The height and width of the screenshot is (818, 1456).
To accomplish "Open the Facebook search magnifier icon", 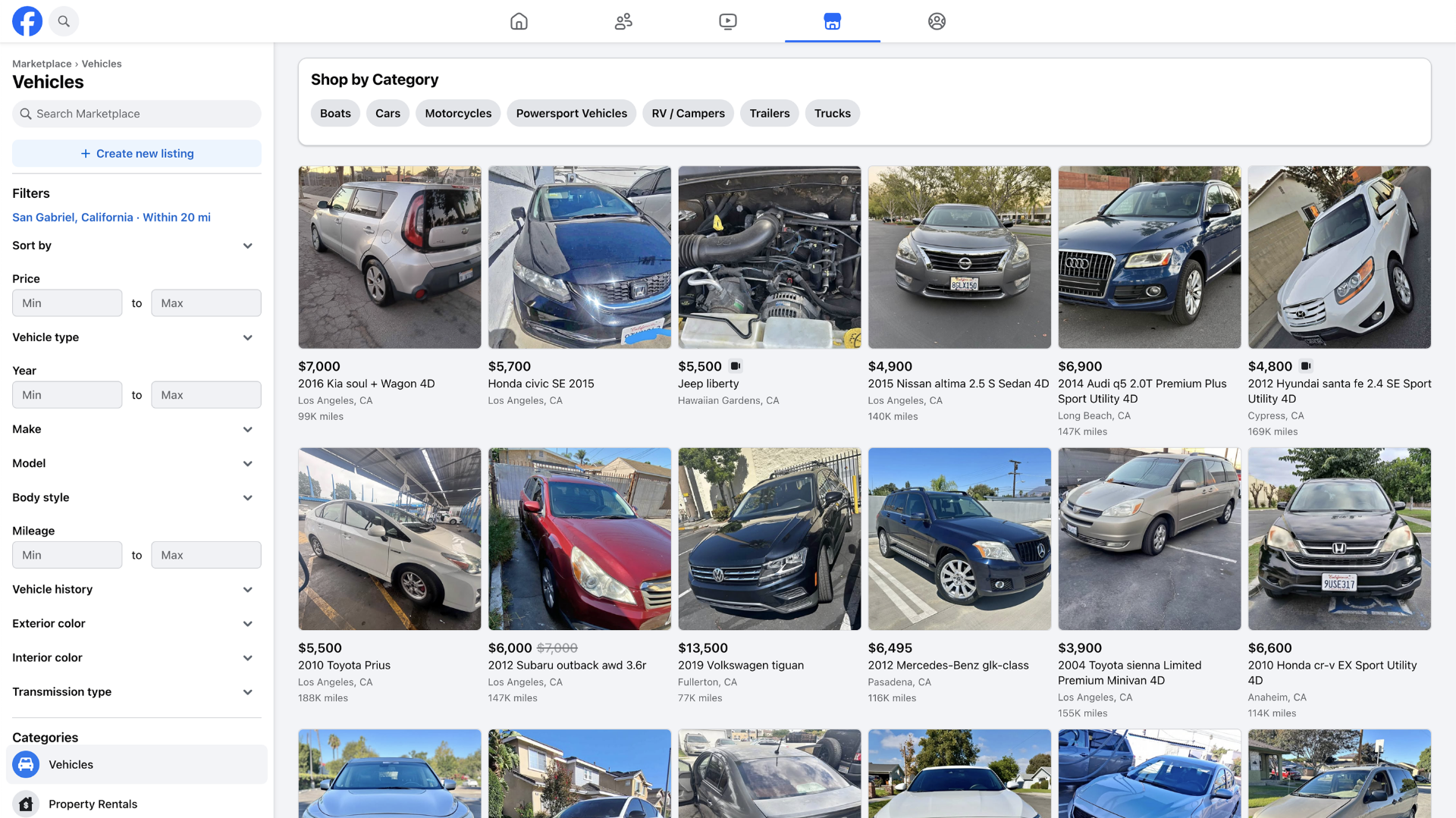I will pos(64,21).
